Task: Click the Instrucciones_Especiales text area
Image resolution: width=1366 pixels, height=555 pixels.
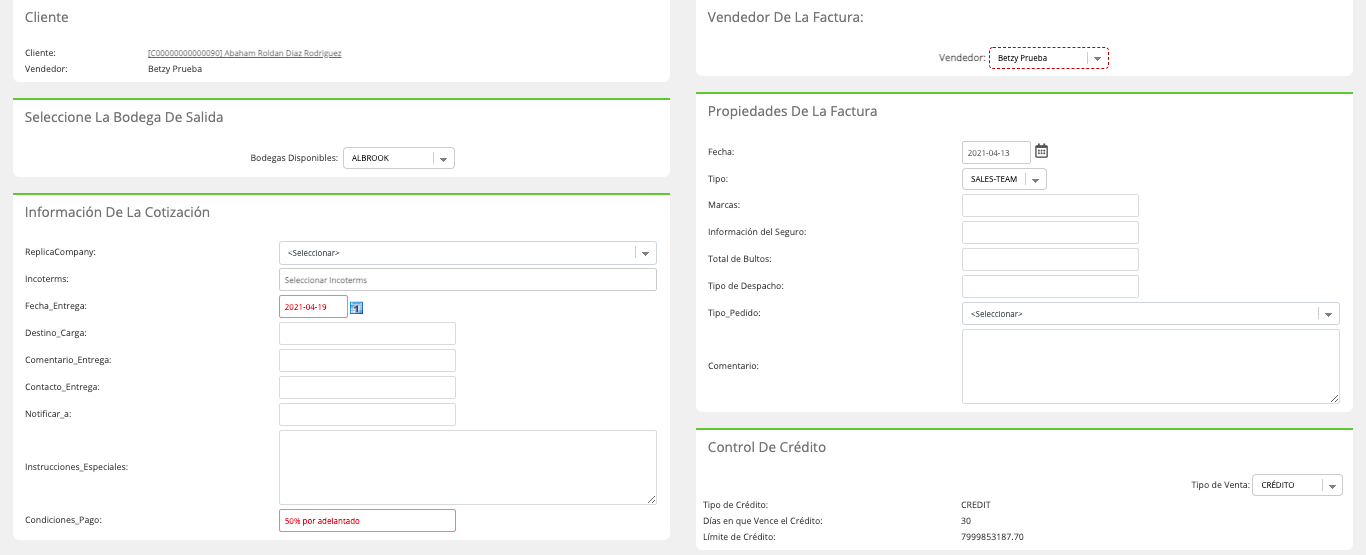Action: (x=468, y=467)
